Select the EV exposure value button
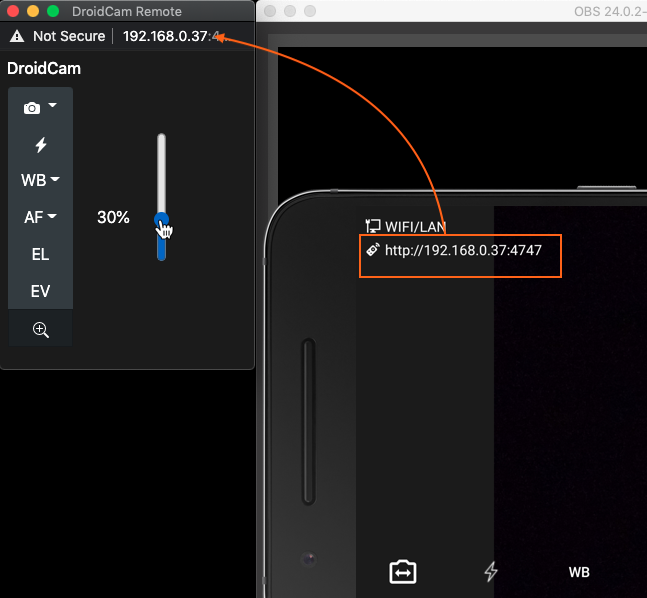The width and height of the screenshot is (647, 598). (x=40, y=291)
